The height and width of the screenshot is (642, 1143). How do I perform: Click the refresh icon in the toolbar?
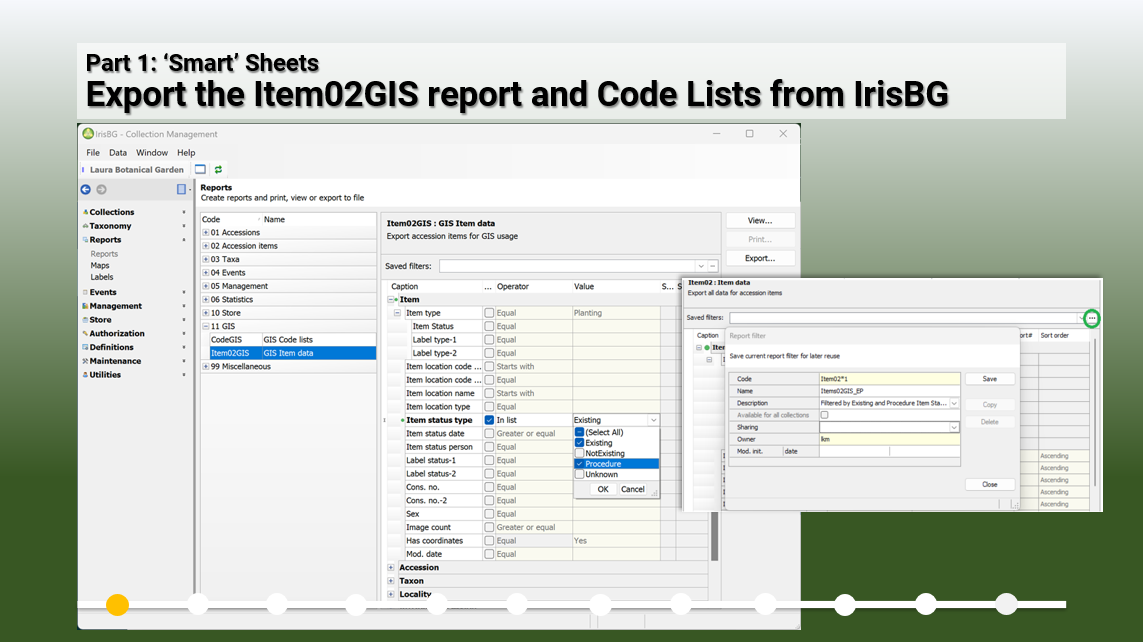coord(219,169)
